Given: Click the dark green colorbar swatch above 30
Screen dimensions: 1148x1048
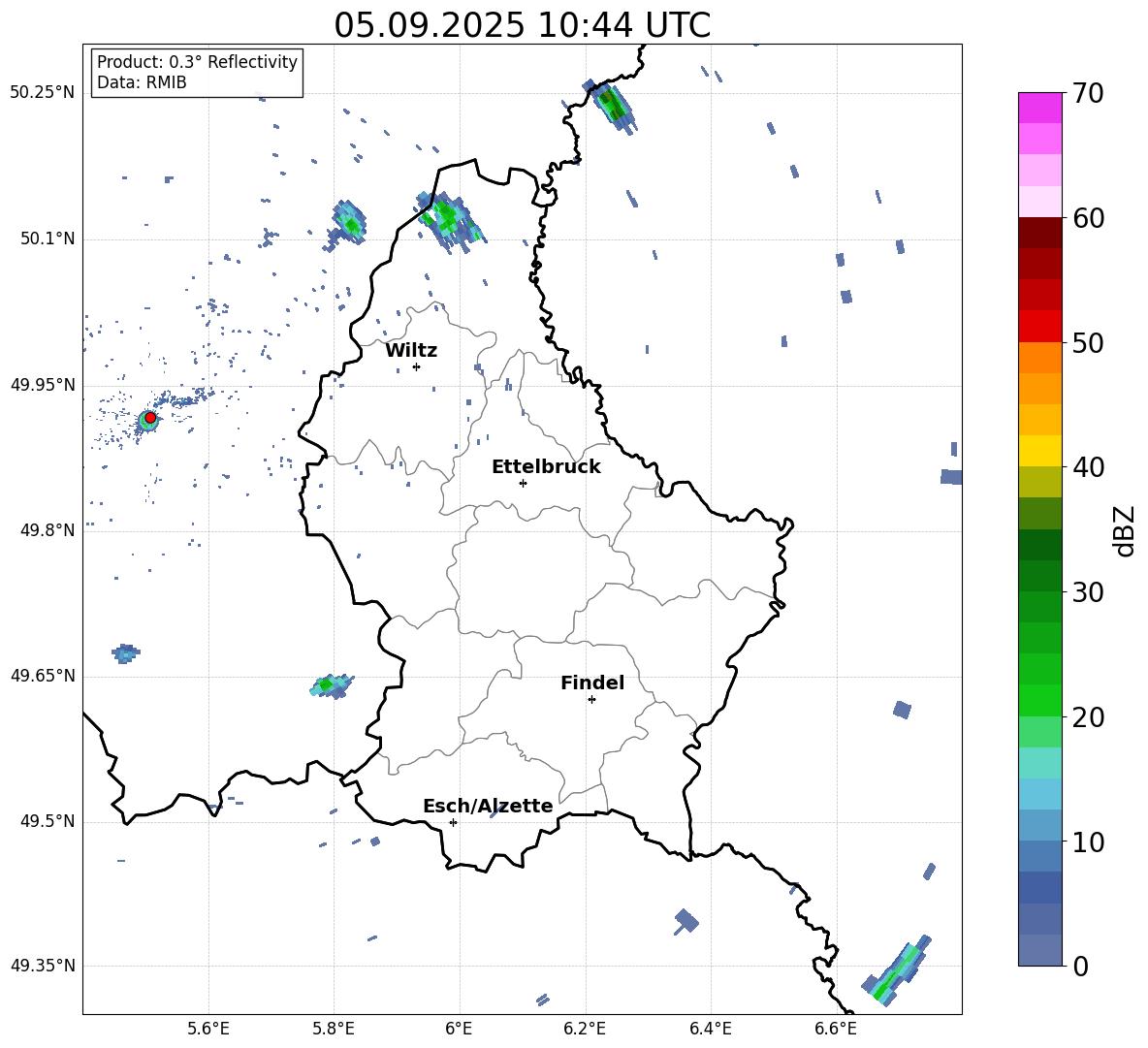Looking at the screenshot, I should pos(1040,576).
